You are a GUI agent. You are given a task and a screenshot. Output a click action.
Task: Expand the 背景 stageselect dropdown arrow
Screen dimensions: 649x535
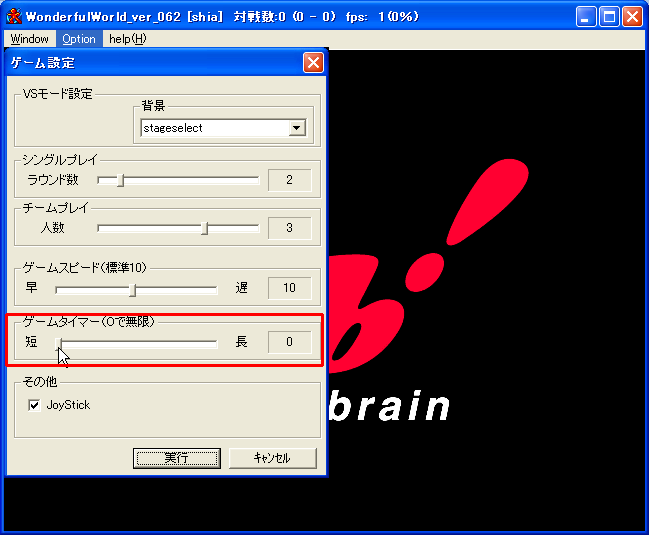click(297, 128)
